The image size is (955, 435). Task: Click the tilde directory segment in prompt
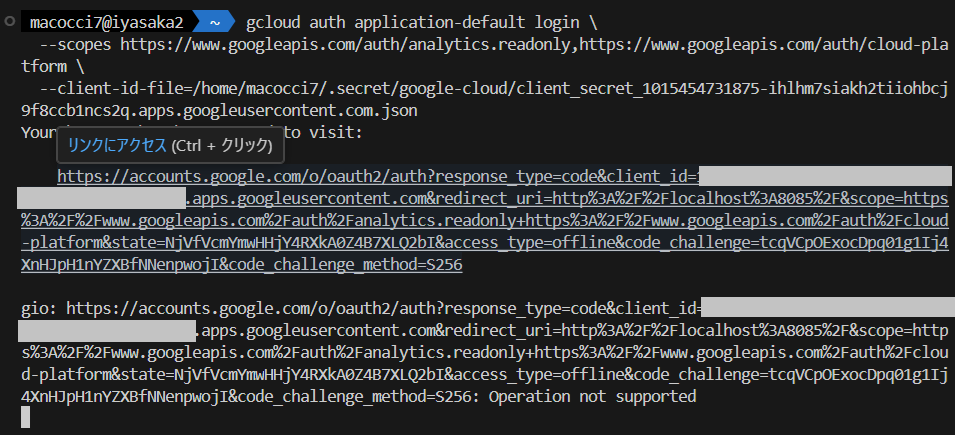[x=211, y=22]
